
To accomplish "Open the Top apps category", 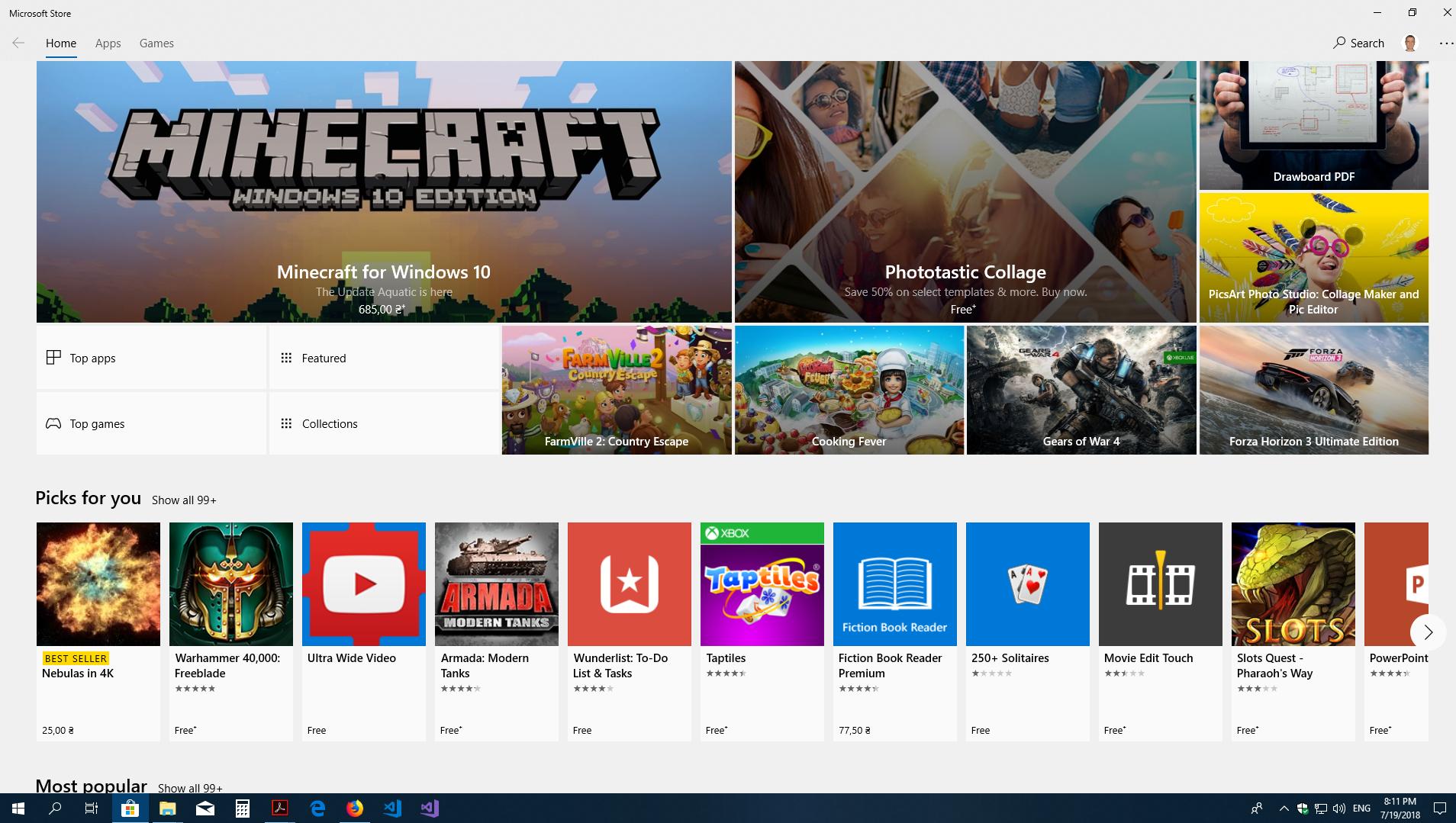I will point(151,358).
